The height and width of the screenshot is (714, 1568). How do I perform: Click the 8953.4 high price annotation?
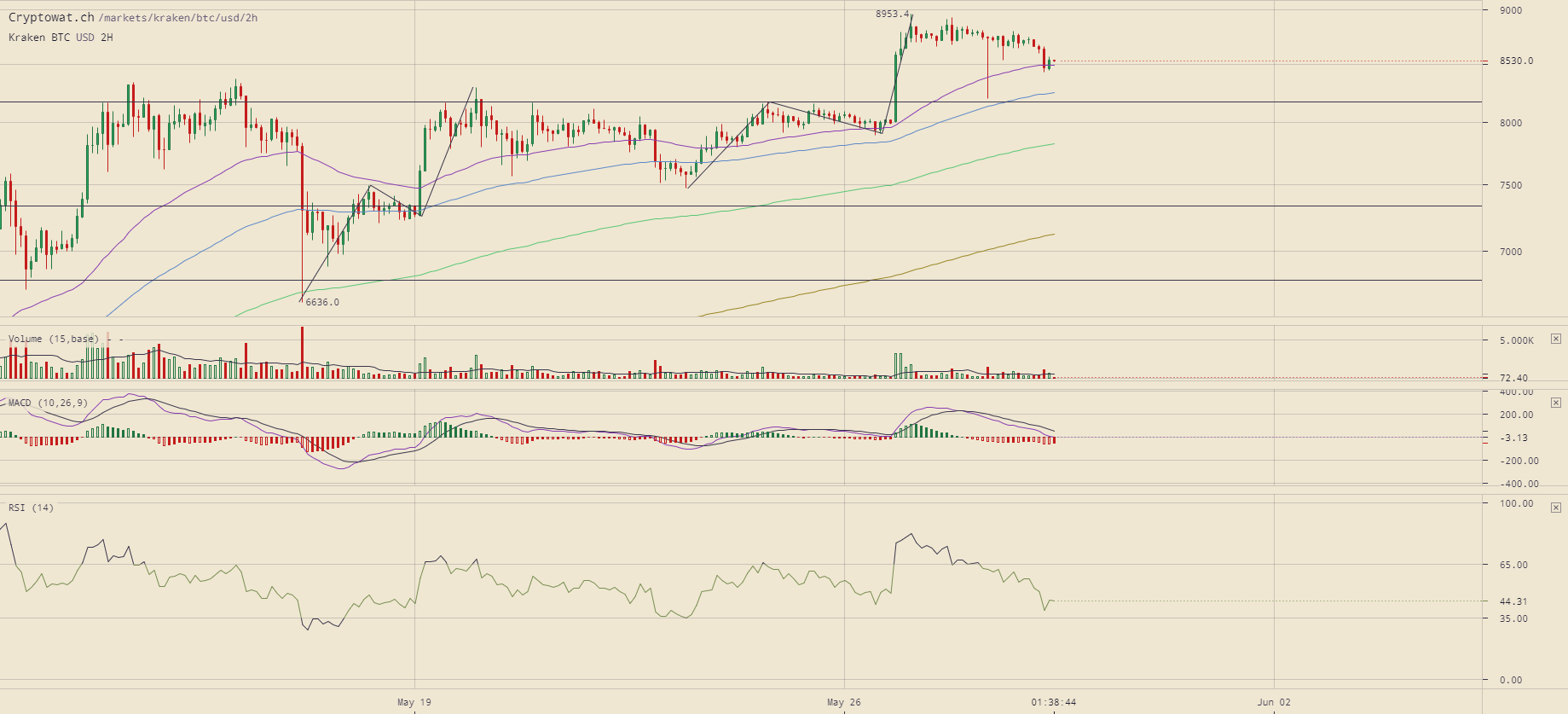[893, 14]
